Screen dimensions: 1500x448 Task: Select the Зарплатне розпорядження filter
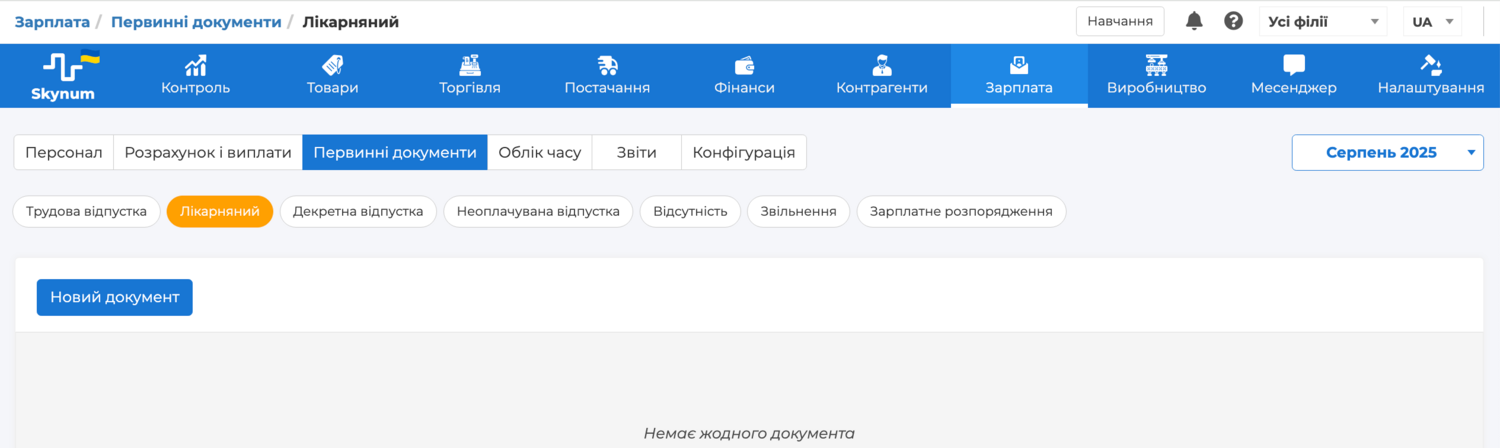click(960, 212)
